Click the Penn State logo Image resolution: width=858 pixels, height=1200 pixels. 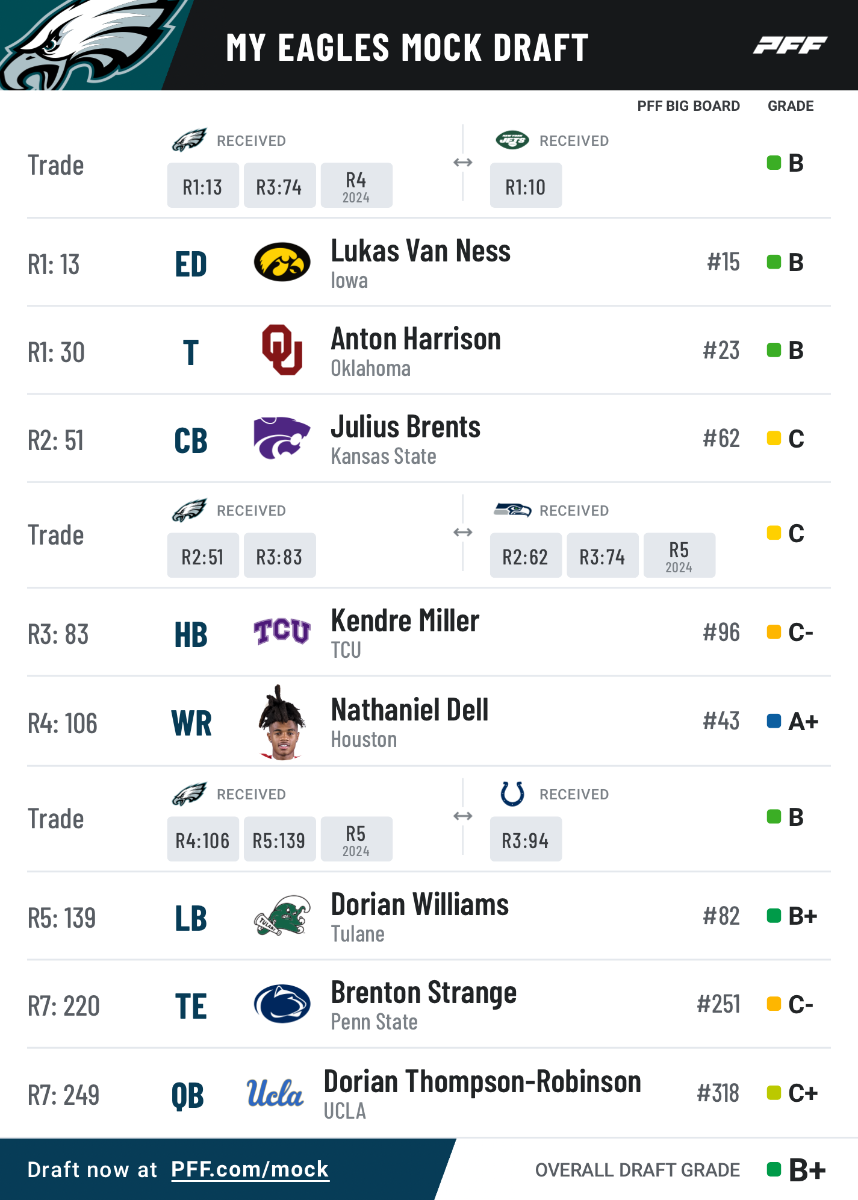[x=282, y=1004]
